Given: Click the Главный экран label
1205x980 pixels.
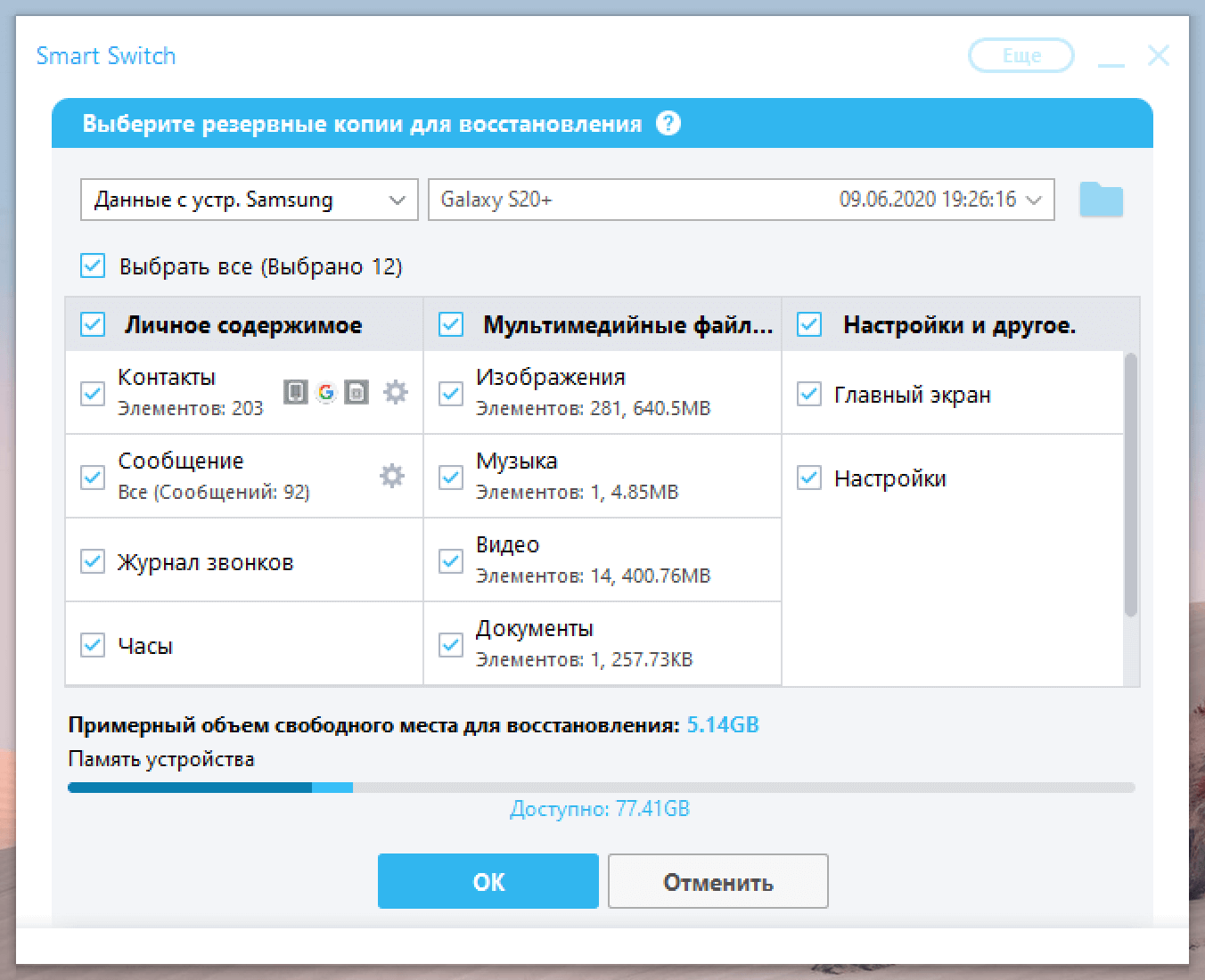Looking at the screenshot, I should click(913, 395).
